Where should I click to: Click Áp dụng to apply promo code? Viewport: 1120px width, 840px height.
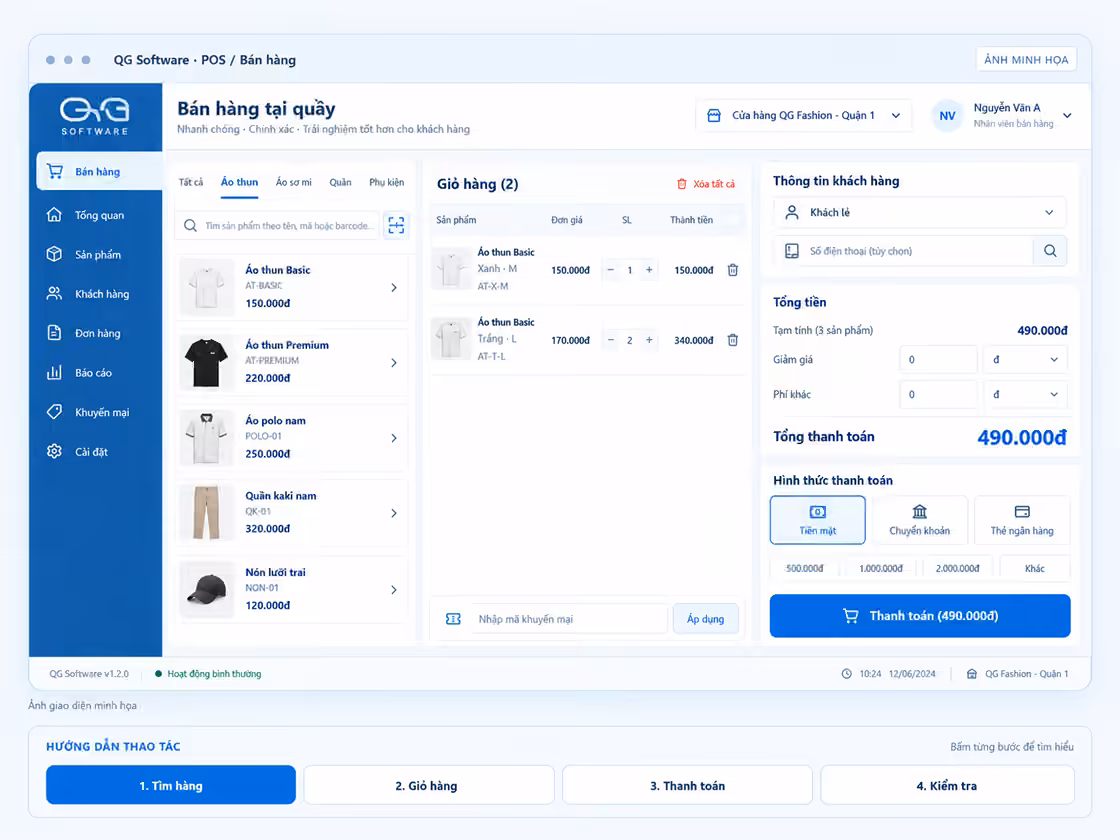tap(706, 619)
